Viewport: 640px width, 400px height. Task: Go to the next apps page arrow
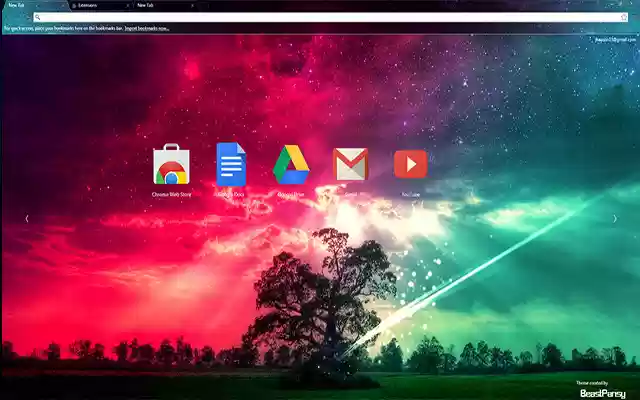(615, 219)
